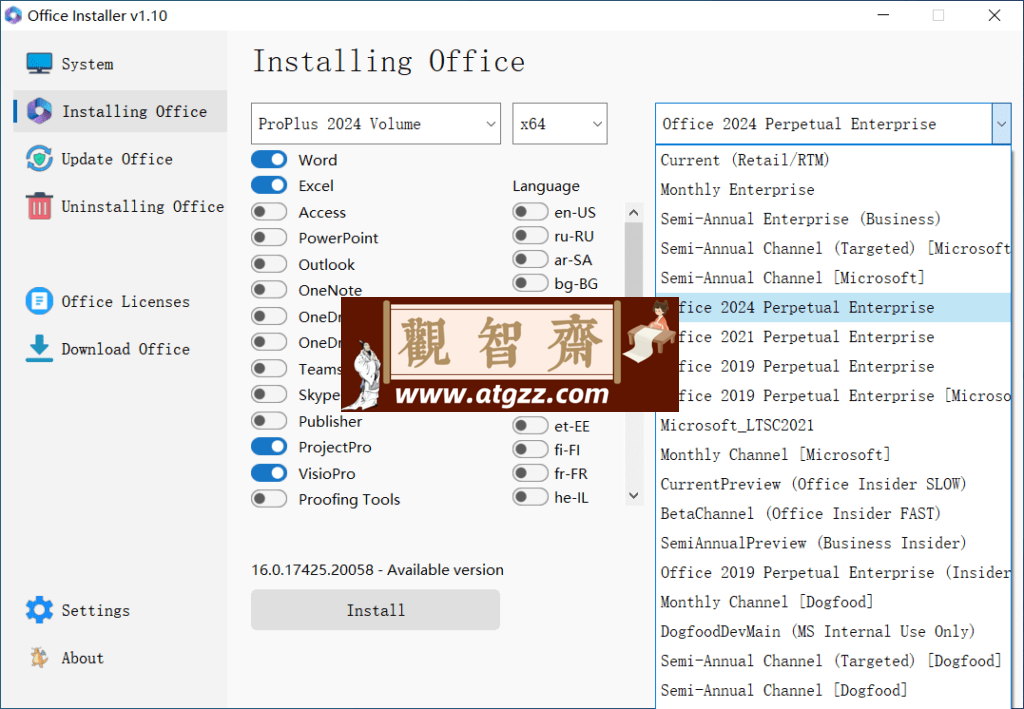Click the language list scrollbar thumb
Screen dimensions: 1024x709
633,259
